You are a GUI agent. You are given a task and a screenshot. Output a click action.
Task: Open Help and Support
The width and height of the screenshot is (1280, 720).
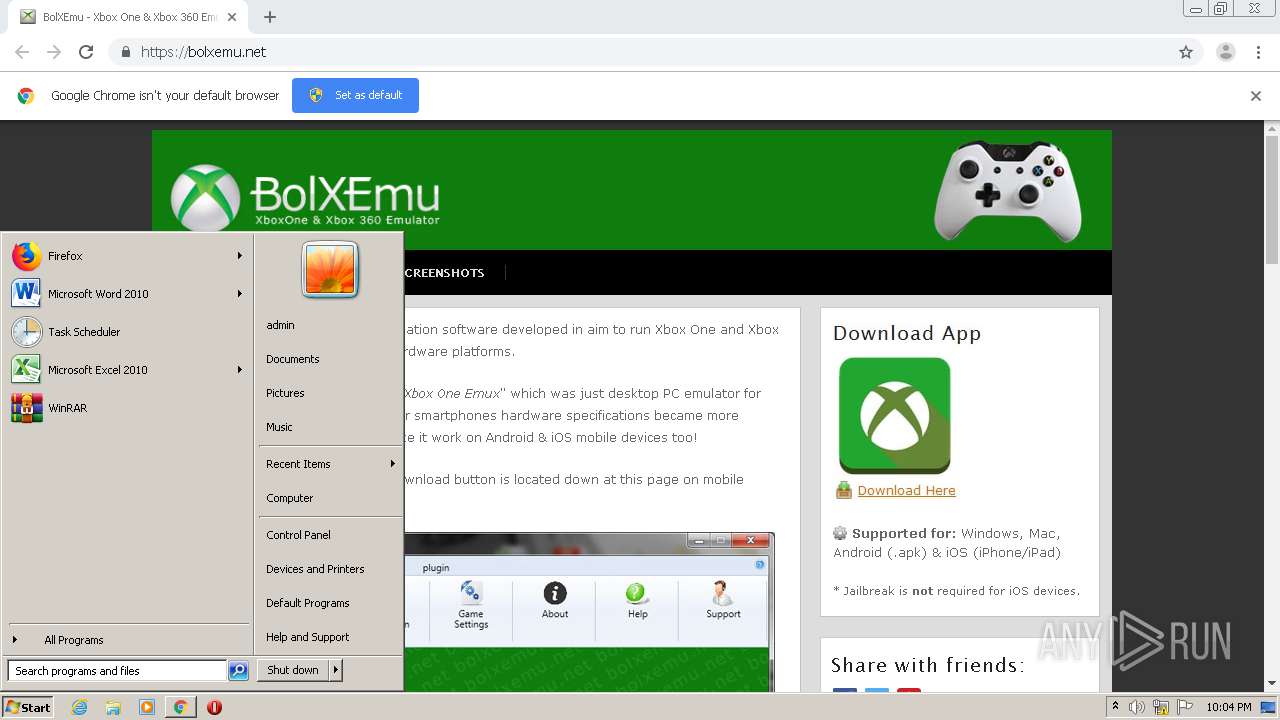tap(307, 637)
